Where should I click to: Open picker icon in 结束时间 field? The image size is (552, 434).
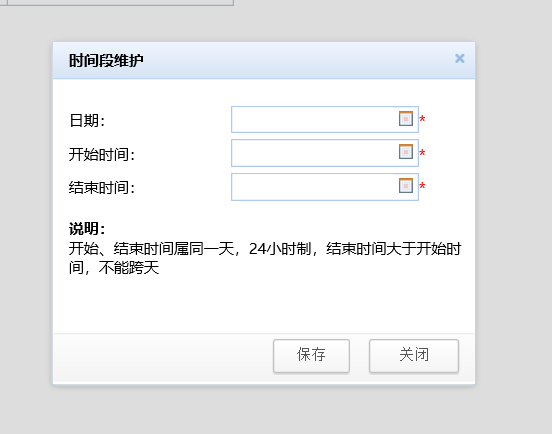(406, 185)
